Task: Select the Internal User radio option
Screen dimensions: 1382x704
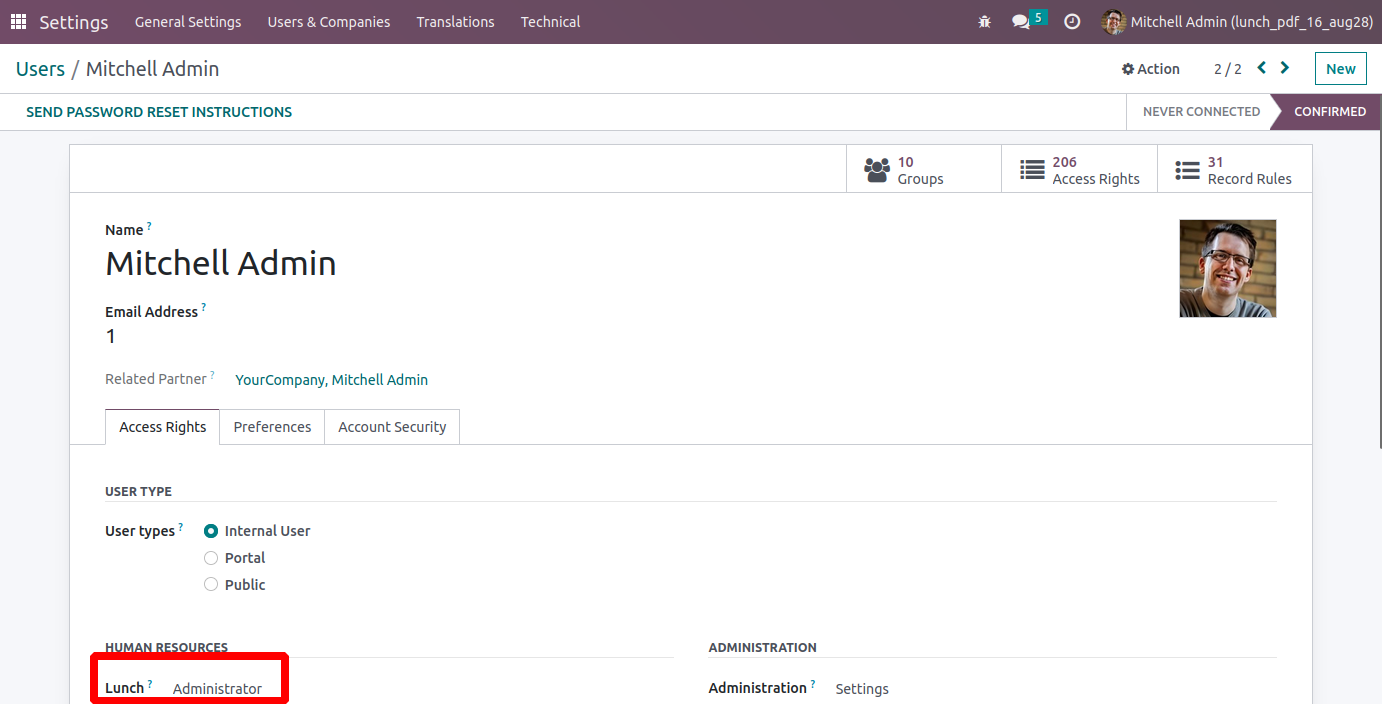Action: coord(211,531)
